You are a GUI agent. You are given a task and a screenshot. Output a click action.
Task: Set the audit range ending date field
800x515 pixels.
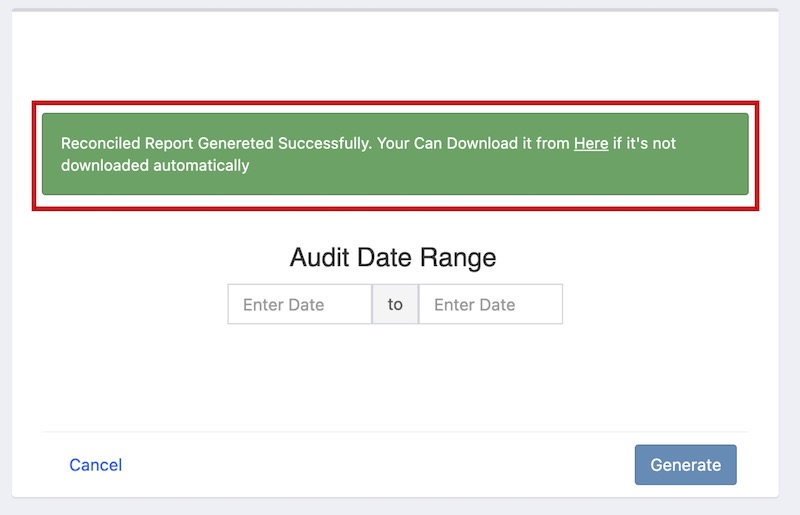tap(490, 305)
